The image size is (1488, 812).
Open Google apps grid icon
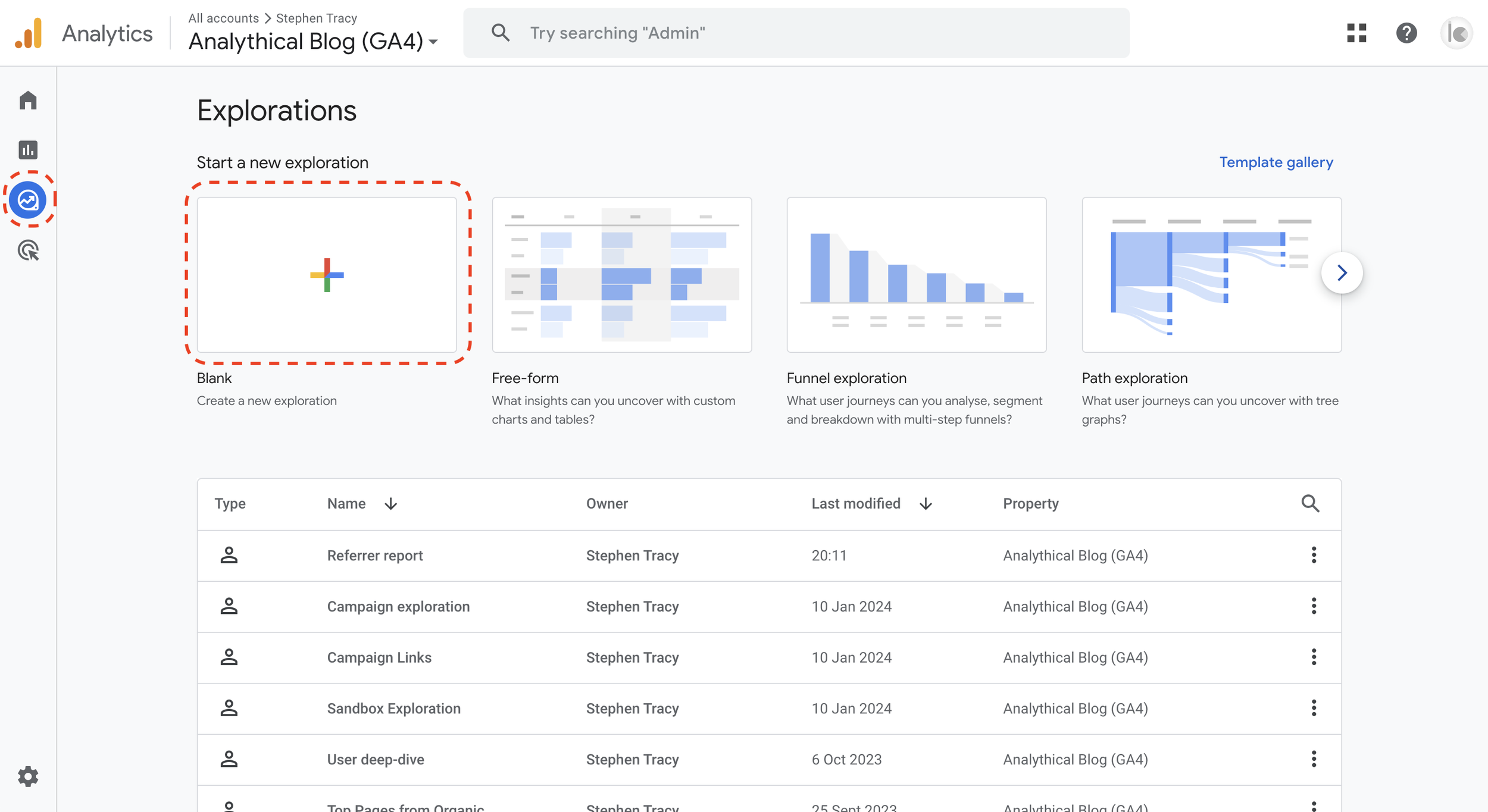[x=1356, y=33]
